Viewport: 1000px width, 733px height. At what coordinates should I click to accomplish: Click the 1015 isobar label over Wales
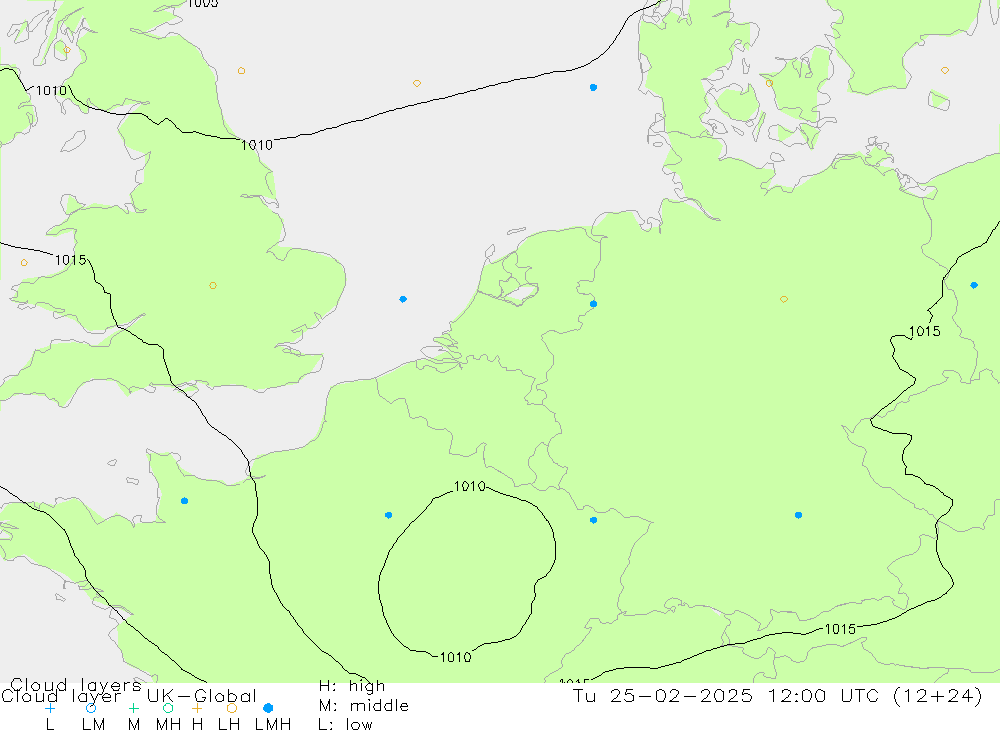(x=71, y=260)
